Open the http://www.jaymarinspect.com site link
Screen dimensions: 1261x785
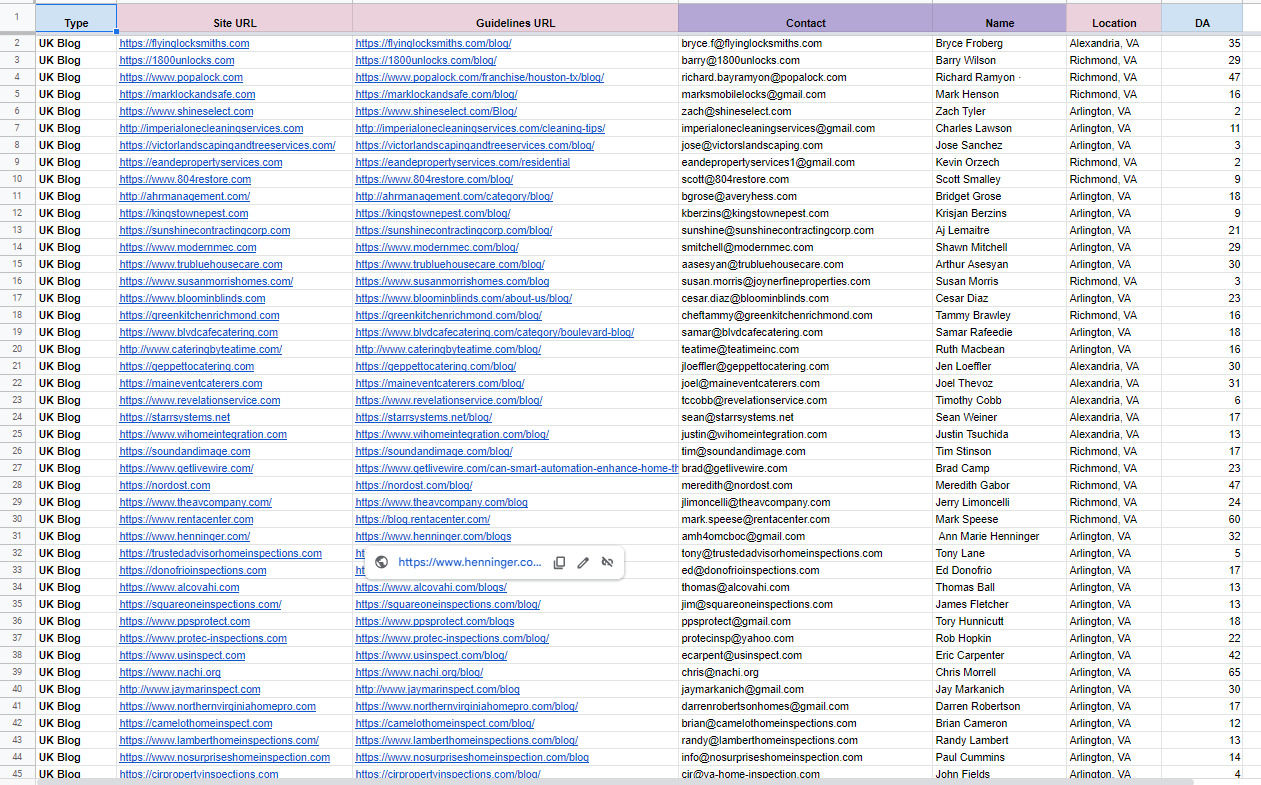point(190,689)
